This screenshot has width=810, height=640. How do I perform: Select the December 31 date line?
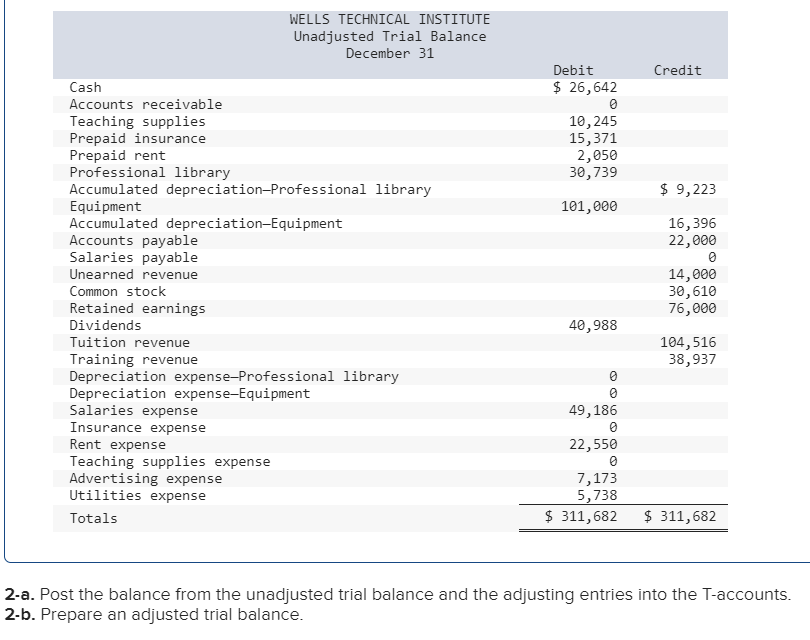(x=390, y=52)
